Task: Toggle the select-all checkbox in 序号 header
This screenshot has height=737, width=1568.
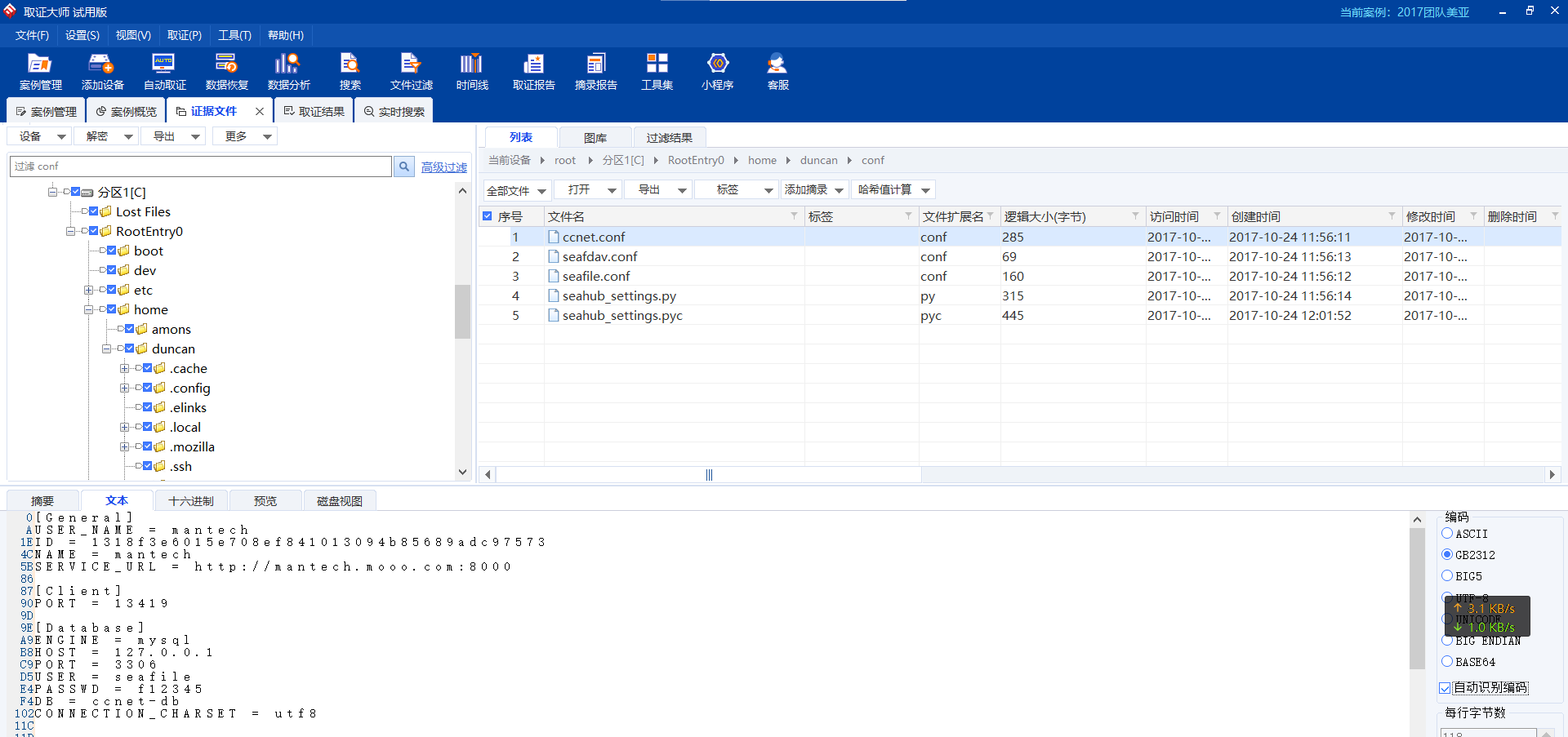Action: point(488,216)
